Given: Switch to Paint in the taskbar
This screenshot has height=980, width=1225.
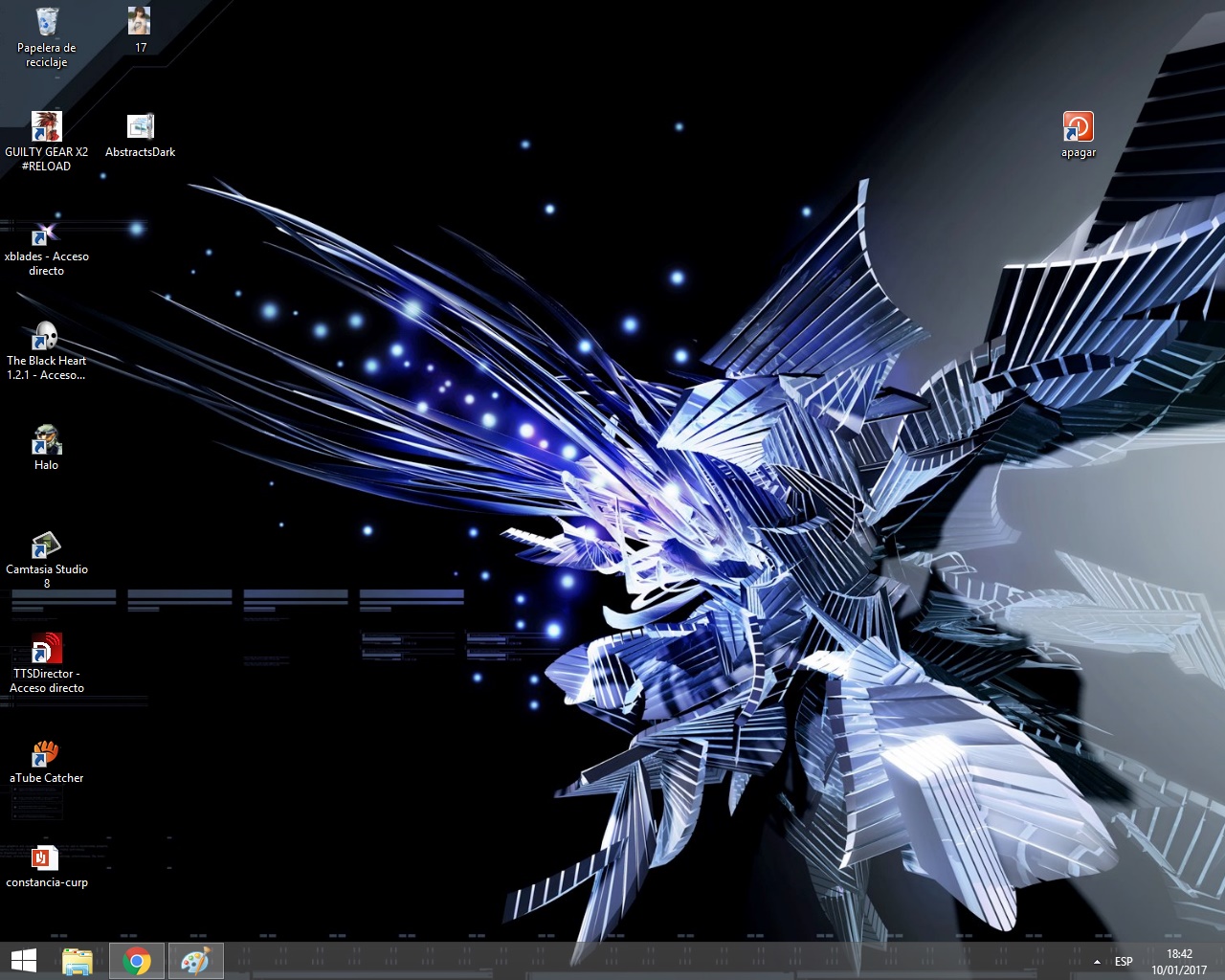Looking at the screenshot, I should coord(195,961).
